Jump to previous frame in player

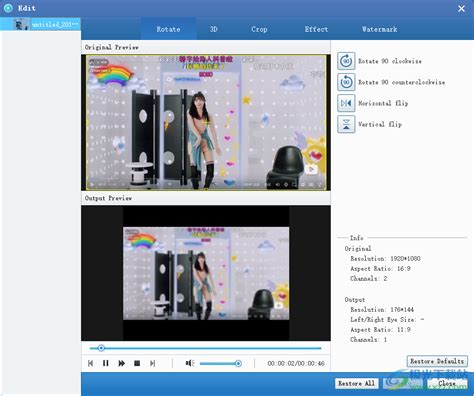pos(90,363)
